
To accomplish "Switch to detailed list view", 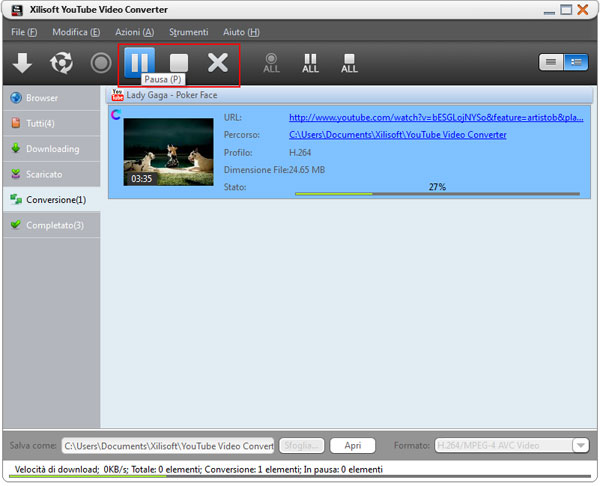I will pos(576,62).
